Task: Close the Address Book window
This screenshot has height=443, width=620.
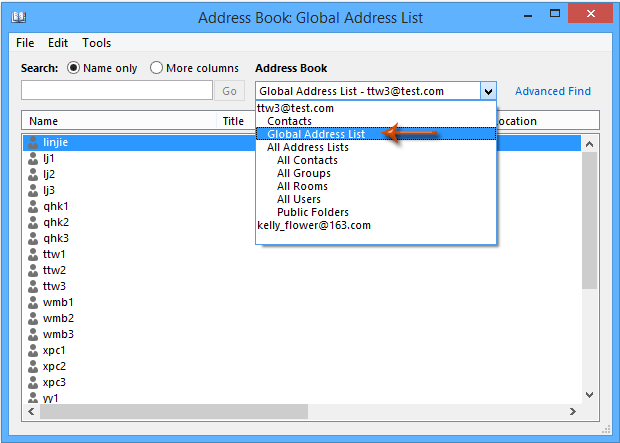Action: [591, 14]
